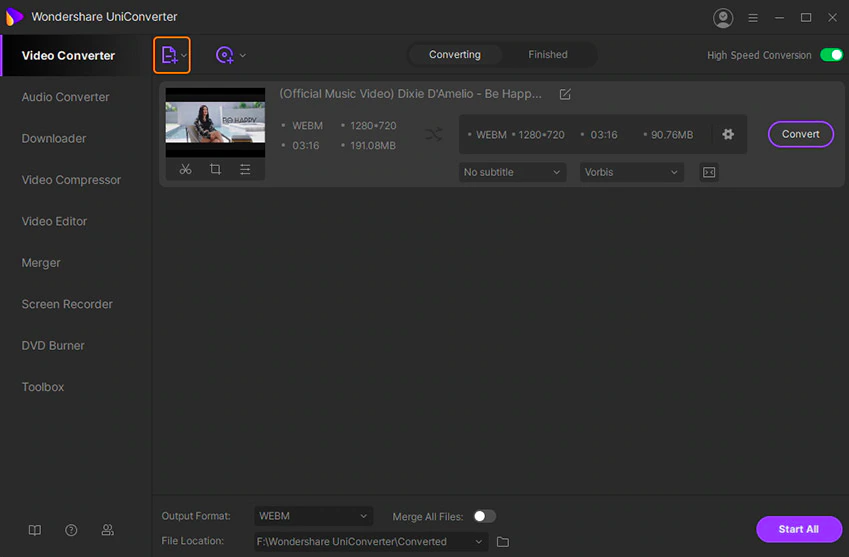Open the DVD Burner section
849x557 pixels.
[x=53, y=345]
